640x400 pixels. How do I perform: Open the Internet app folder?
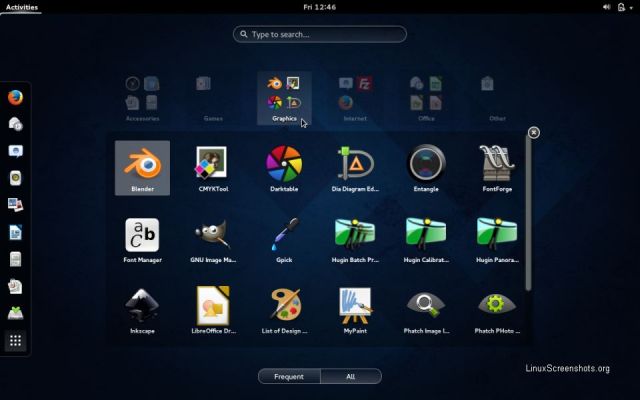(x=355, y=98)
